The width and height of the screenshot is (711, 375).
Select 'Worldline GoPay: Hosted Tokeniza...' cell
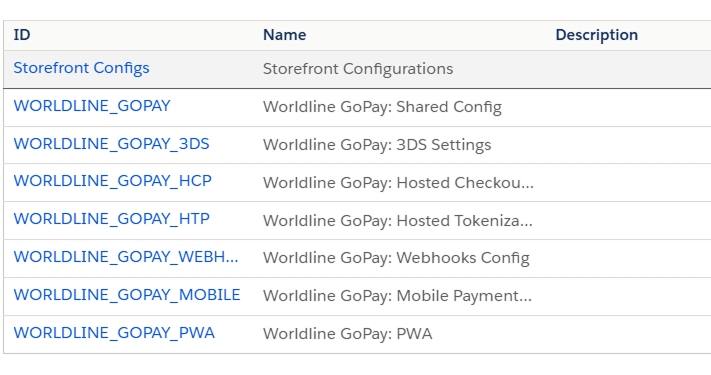tap(398, 221)
